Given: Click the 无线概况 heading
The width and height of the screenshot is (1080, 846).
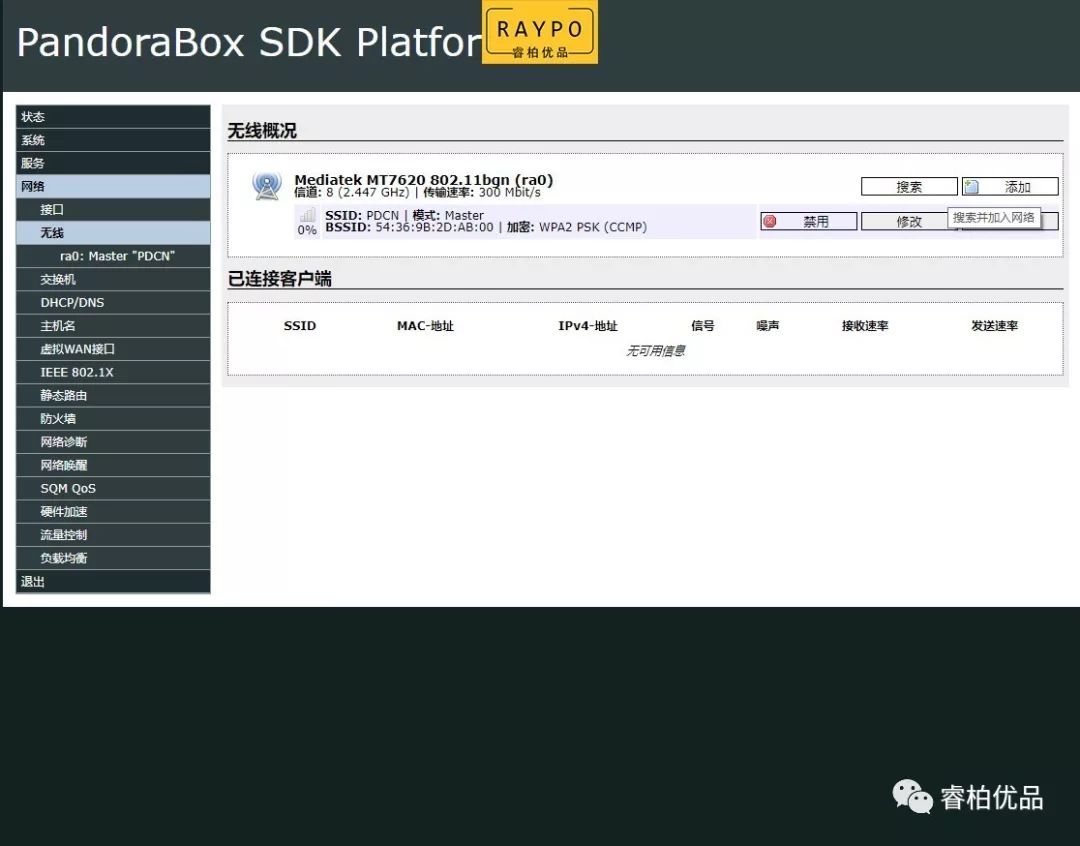Looking at the screenshot, I should (262, 130).
